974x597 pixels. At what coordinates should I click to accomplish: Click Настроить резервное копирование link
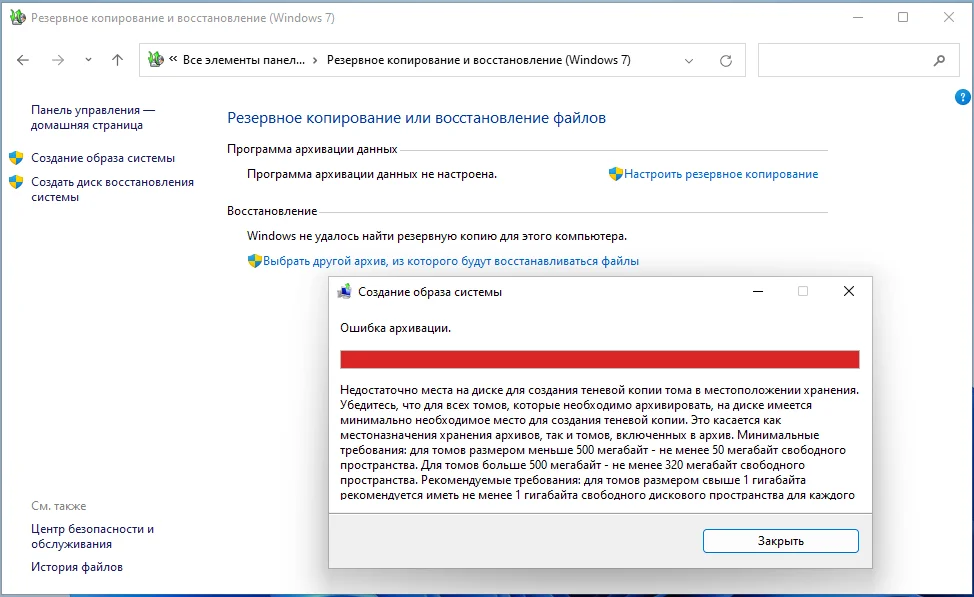click(721, 174)
